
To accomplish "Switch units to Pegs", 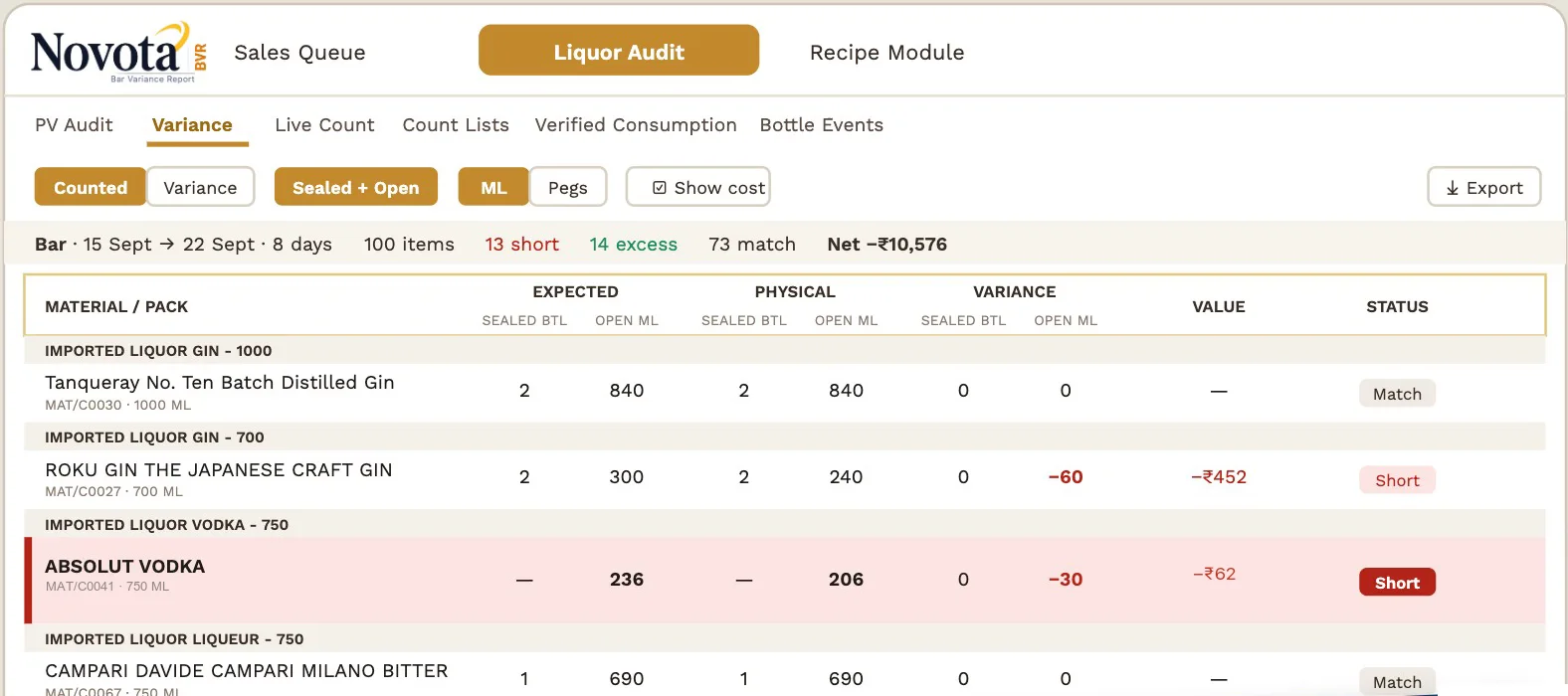I will [568, 187].
